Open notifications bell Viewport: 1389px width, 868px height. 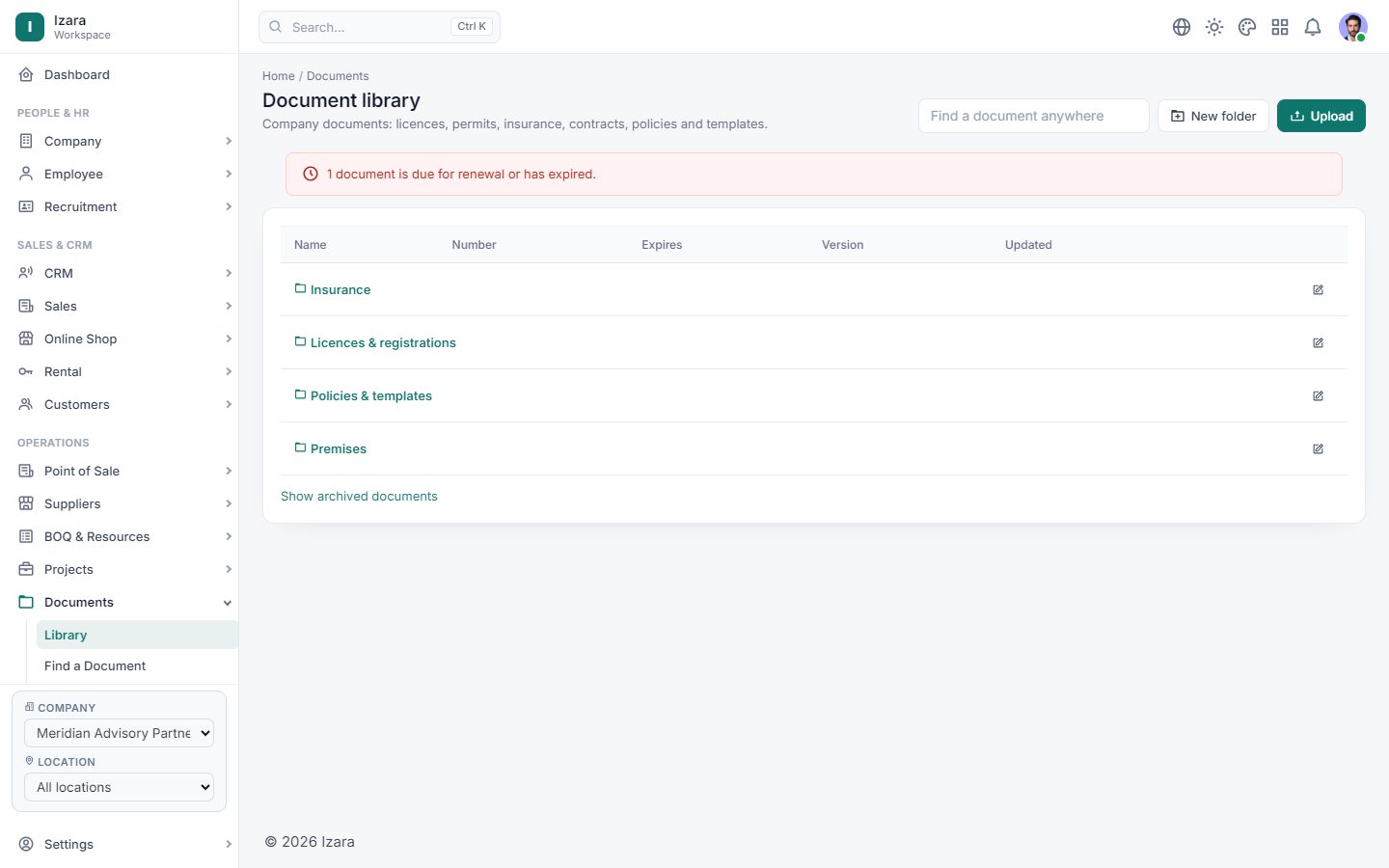pos(1313,27)
